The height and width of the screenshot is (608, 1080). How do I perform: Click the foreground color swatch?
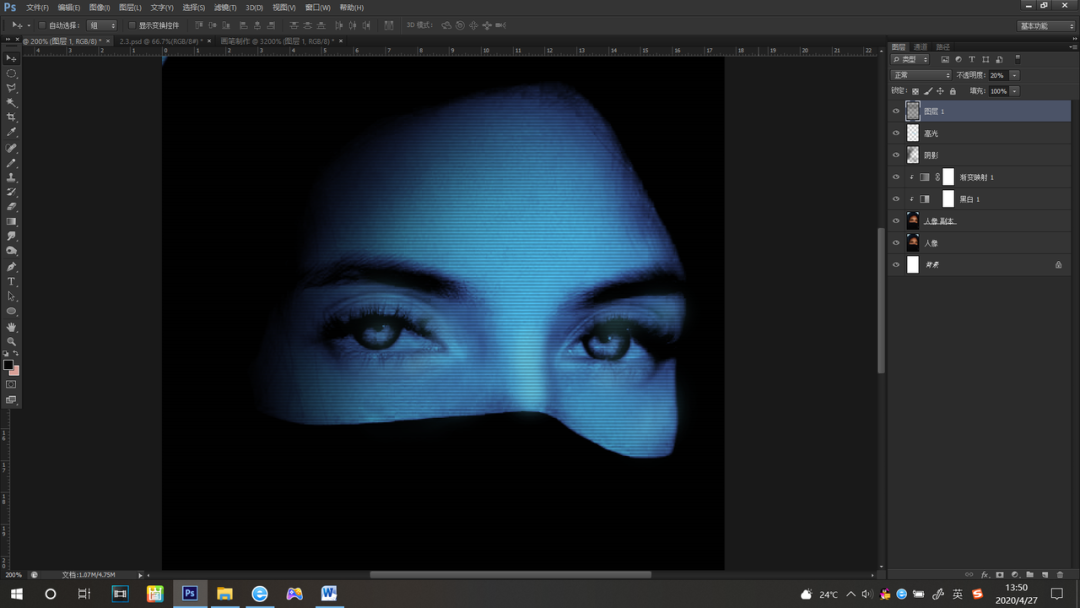8,365
